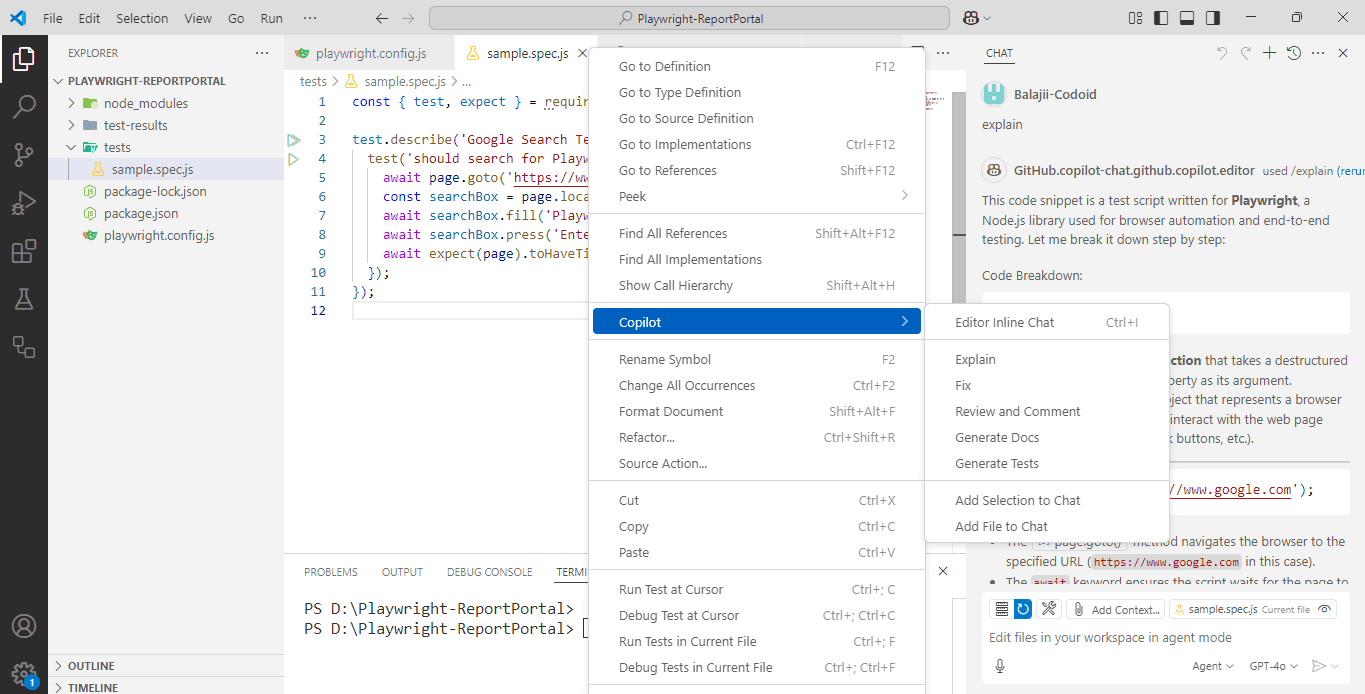Open the Agent mode dropdown

(x=1211, y=665)
